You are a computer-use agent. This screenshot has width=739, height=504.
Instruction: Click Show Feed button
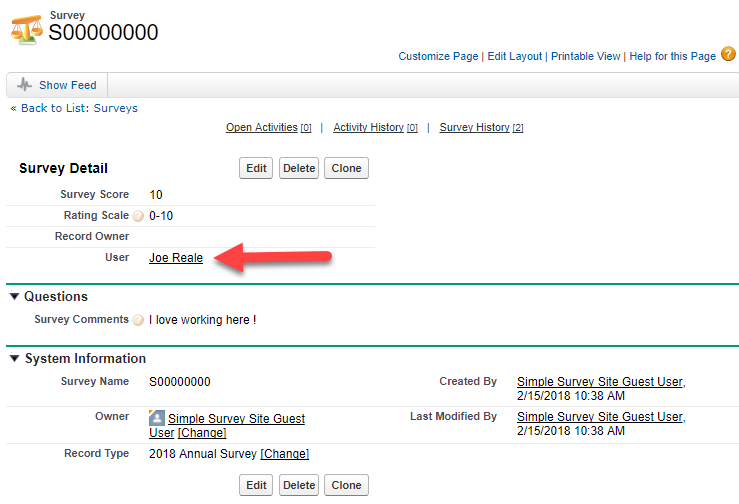(57, 85)
